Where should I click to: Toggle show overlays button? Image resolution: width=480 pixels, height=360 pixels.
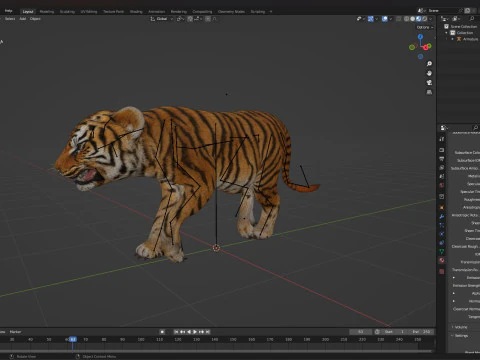click(x=385, y=19)
